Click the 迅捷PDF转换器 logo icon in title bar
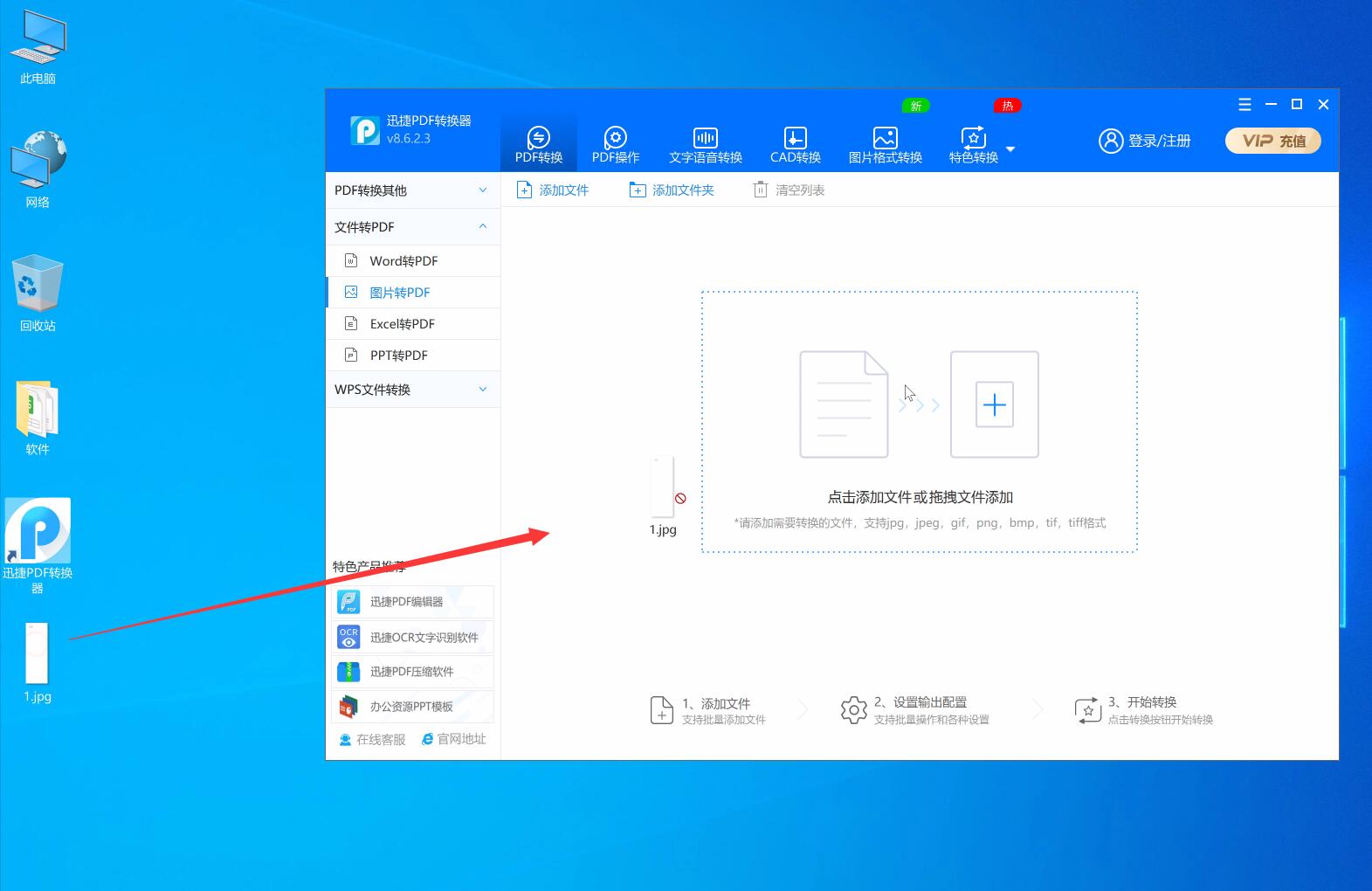 pos(365,130)
